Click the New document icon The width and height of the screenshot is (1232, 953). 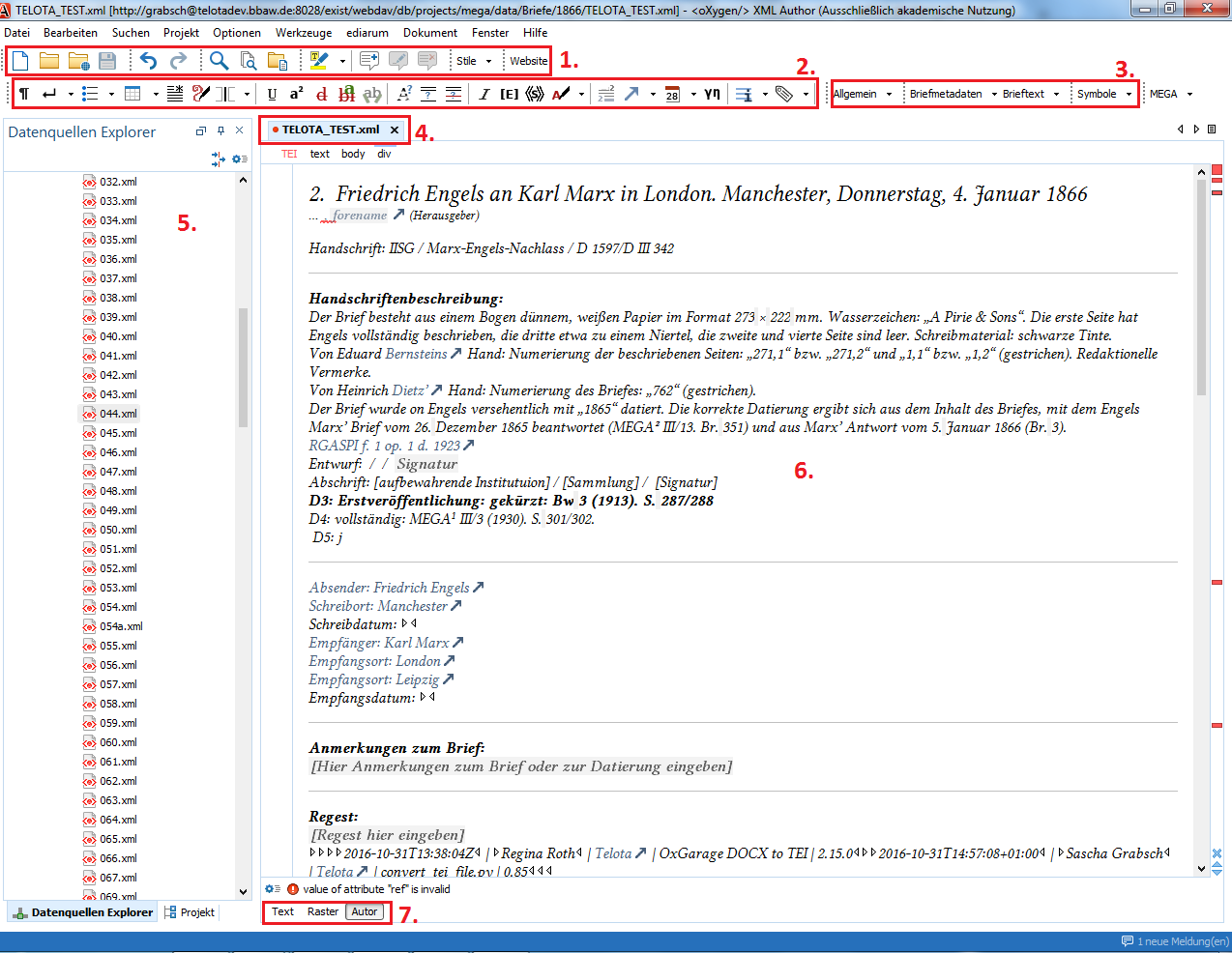point(20,61)
